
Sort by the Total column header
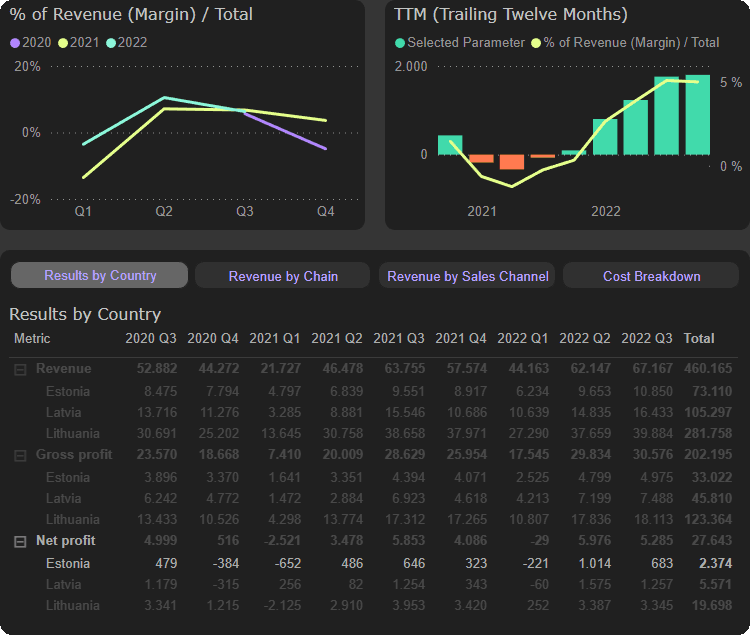tap(699, 339)
